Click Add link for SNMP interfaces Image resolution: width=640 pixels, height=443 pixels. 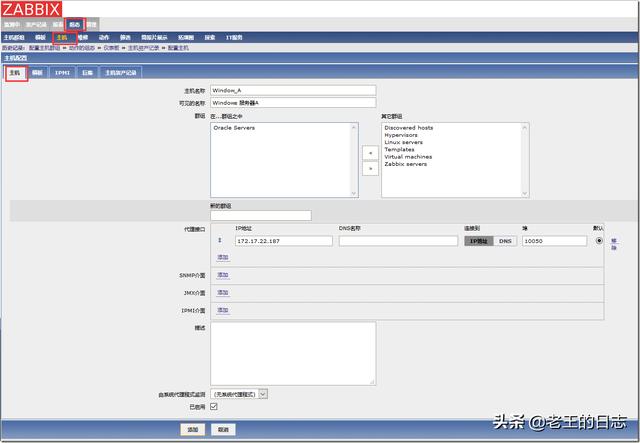[223, 275]
